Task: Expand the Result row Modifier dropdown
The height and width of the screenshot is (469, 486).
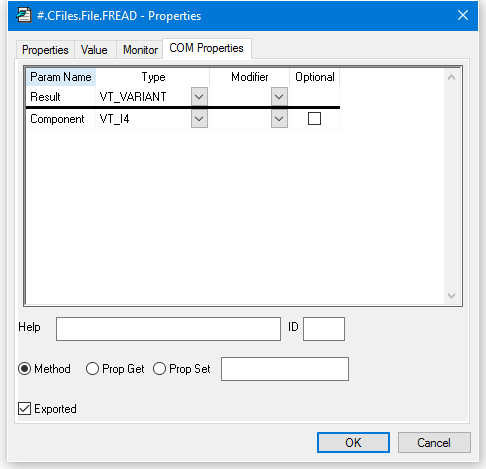Action: (279, 97)
